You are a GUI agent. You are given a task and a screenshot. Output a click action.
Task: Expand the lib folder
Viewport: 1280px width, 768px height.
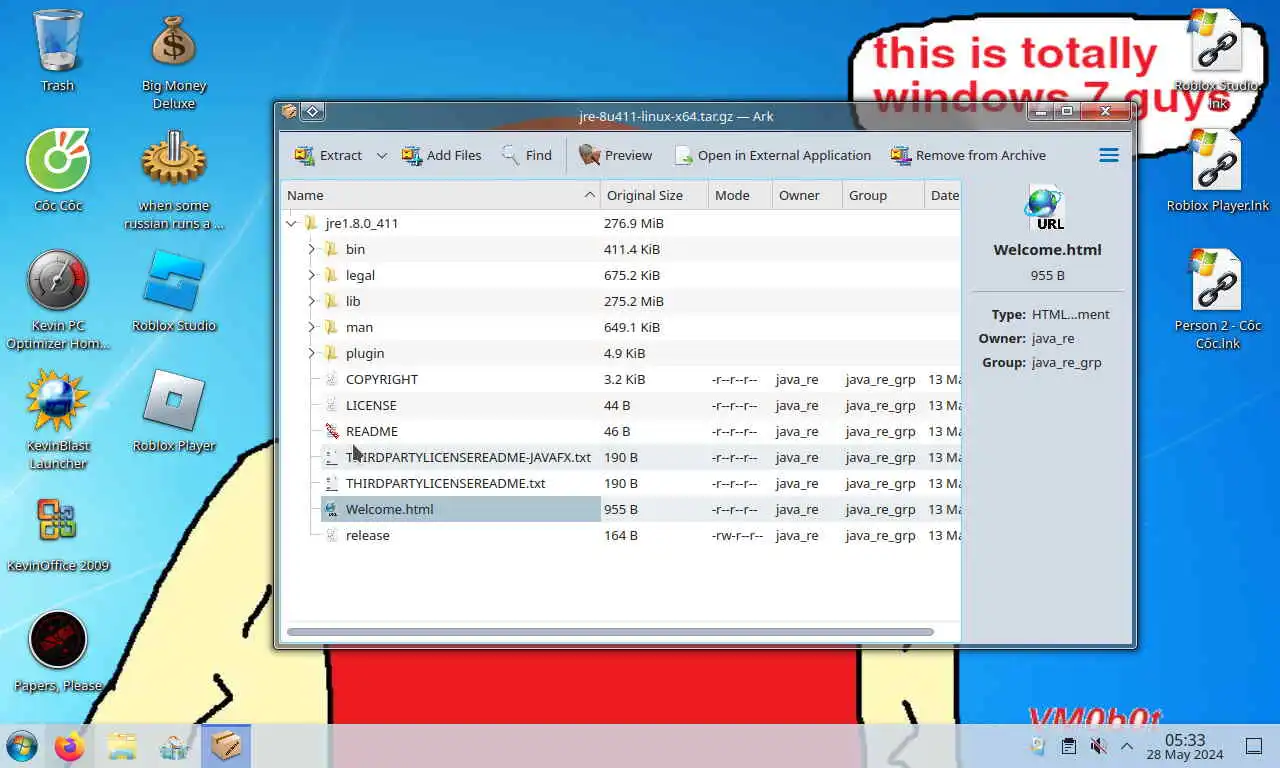point(311,301)
